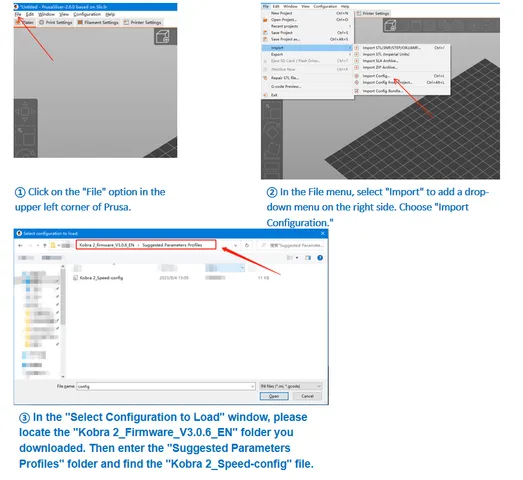Image resolution: width=523 pixels, height=480 pixels.
Task: Click the navigation pane vertical scrollbar
Action: pos(63,321)
